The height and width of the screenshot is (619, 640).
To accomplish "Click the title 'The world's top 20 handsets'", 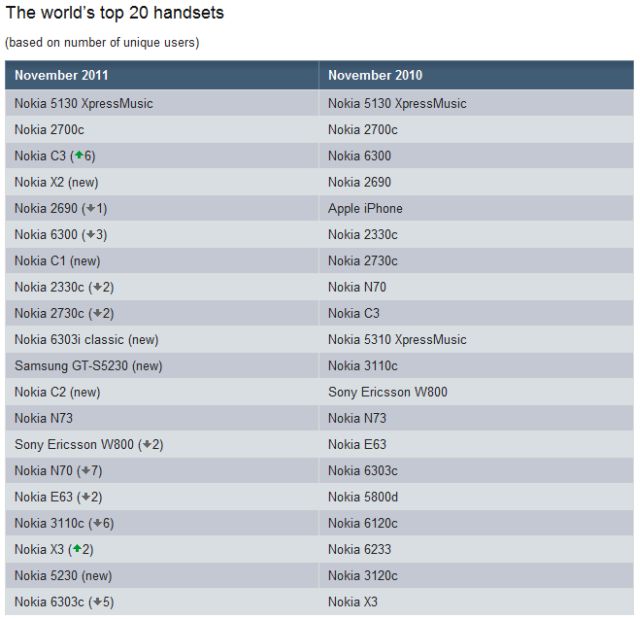I will (x=115, y=13).
